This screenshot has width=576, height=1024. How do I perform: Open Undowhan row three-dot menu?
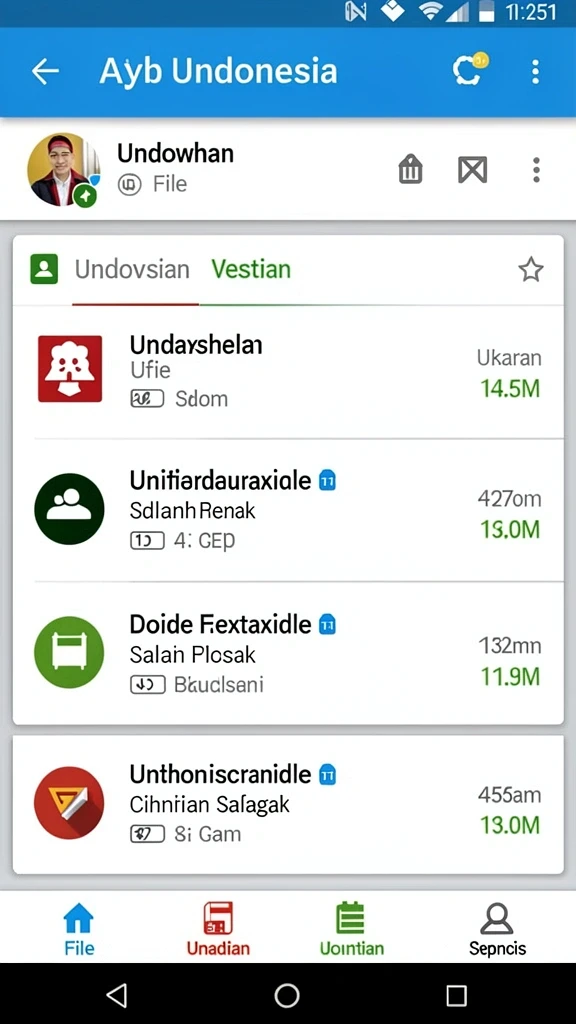(536, 170)
